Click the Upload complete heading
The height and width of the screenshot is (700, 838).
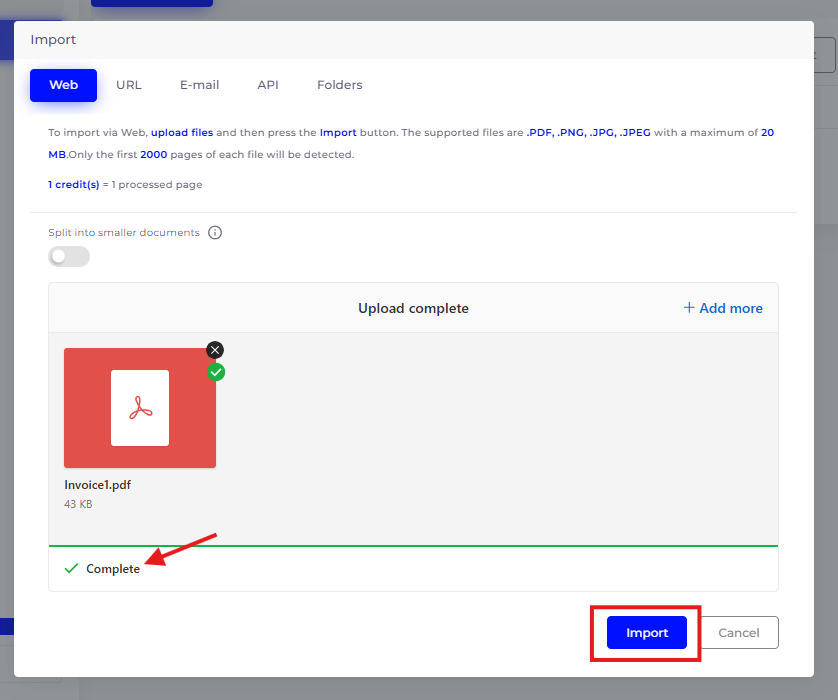pyautogui.click(x=413, y=308)
